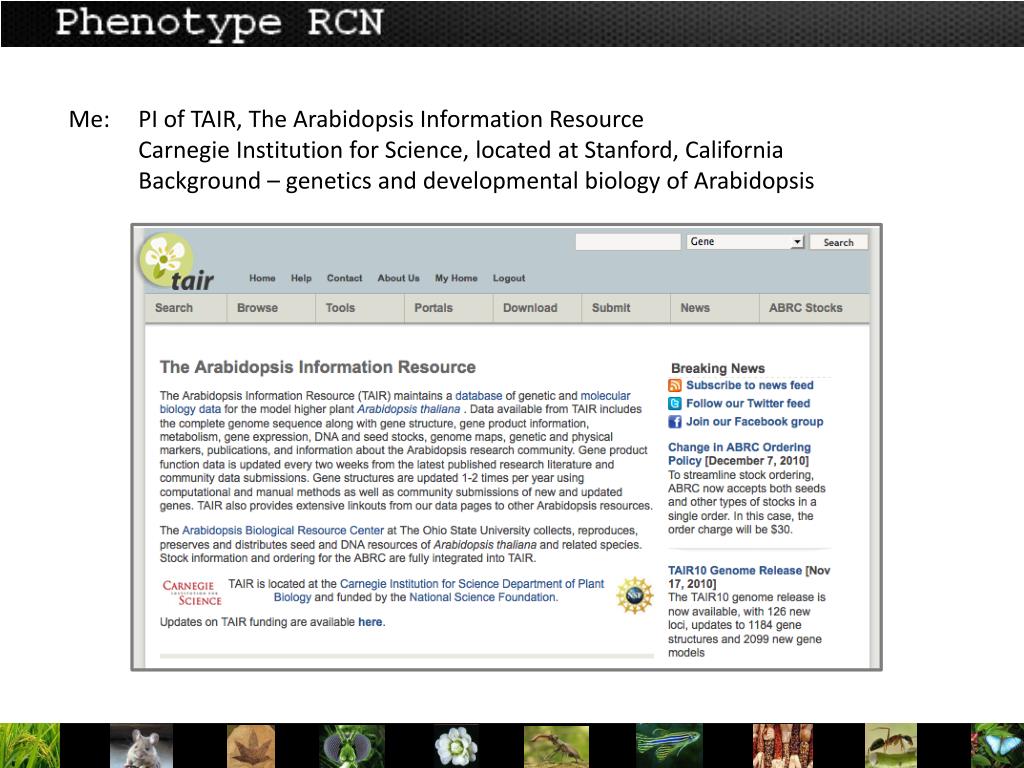Viewport: 1024px width, 768px height.
Task: Click the mouse thumbnail in bottom strip
Action: click(142, 746)
